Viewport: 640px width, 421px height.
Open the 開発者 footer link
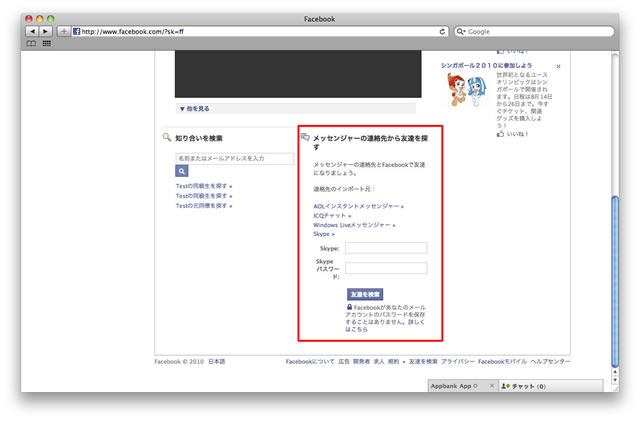(361, 361)
